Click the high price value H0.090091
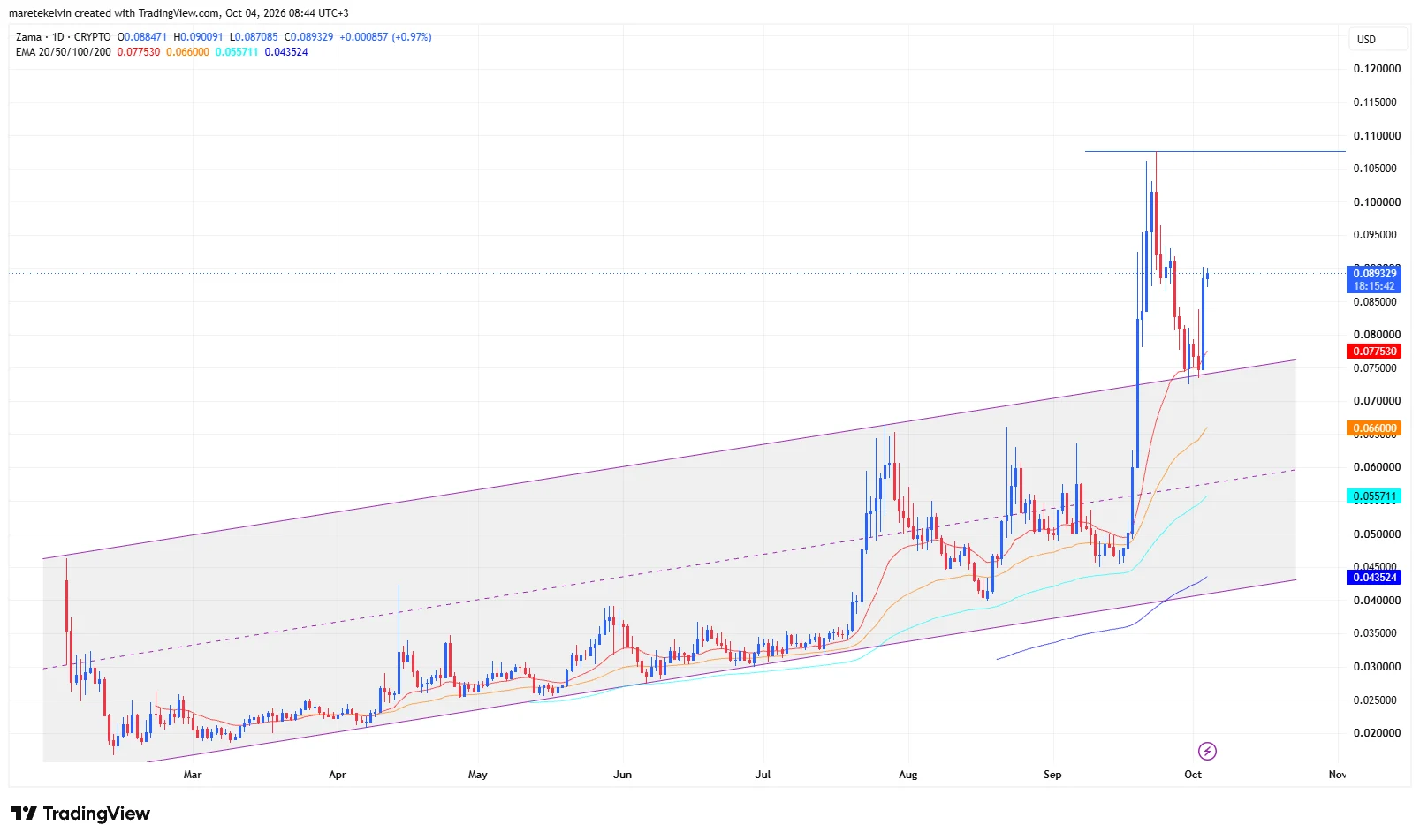The width and height of the screenshot is (1420, 840). point(199,37)
